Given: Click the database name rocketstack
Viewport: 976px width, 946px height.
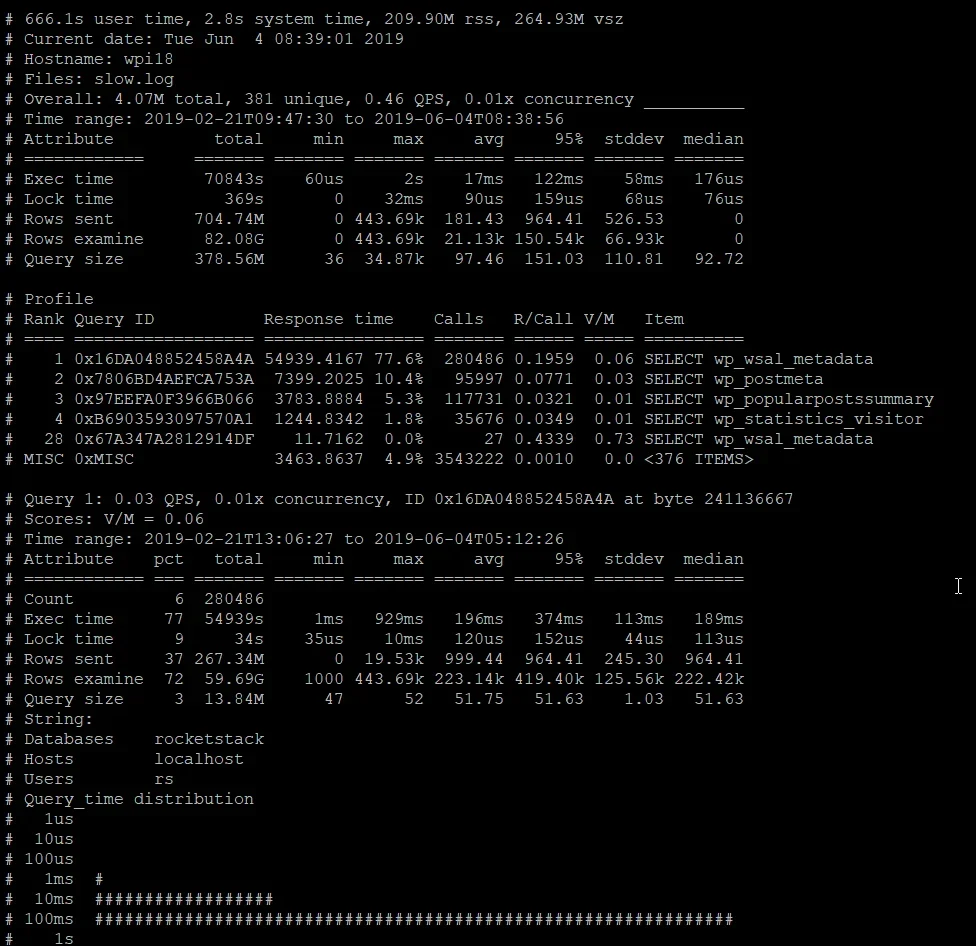Looking at the screenshot, I should [209, 739].
